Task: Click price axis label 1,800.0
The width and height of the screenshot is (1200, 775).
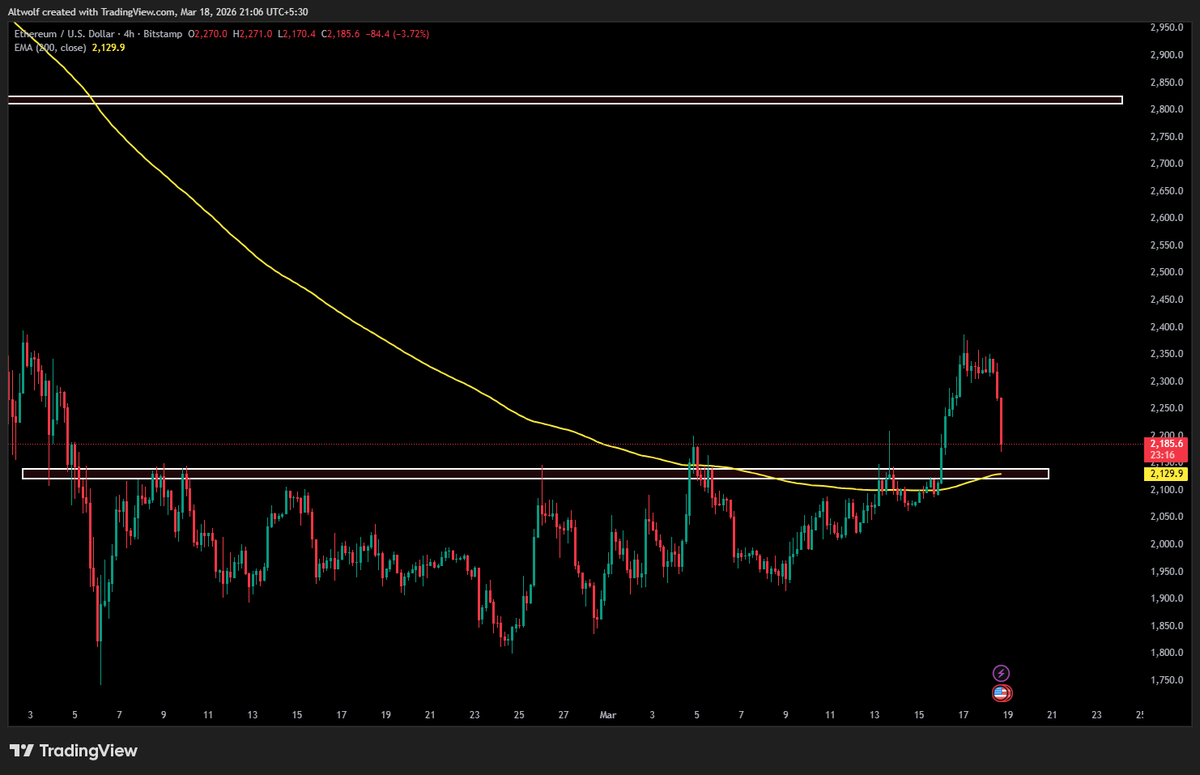Action: click(x=1166, y=653)
